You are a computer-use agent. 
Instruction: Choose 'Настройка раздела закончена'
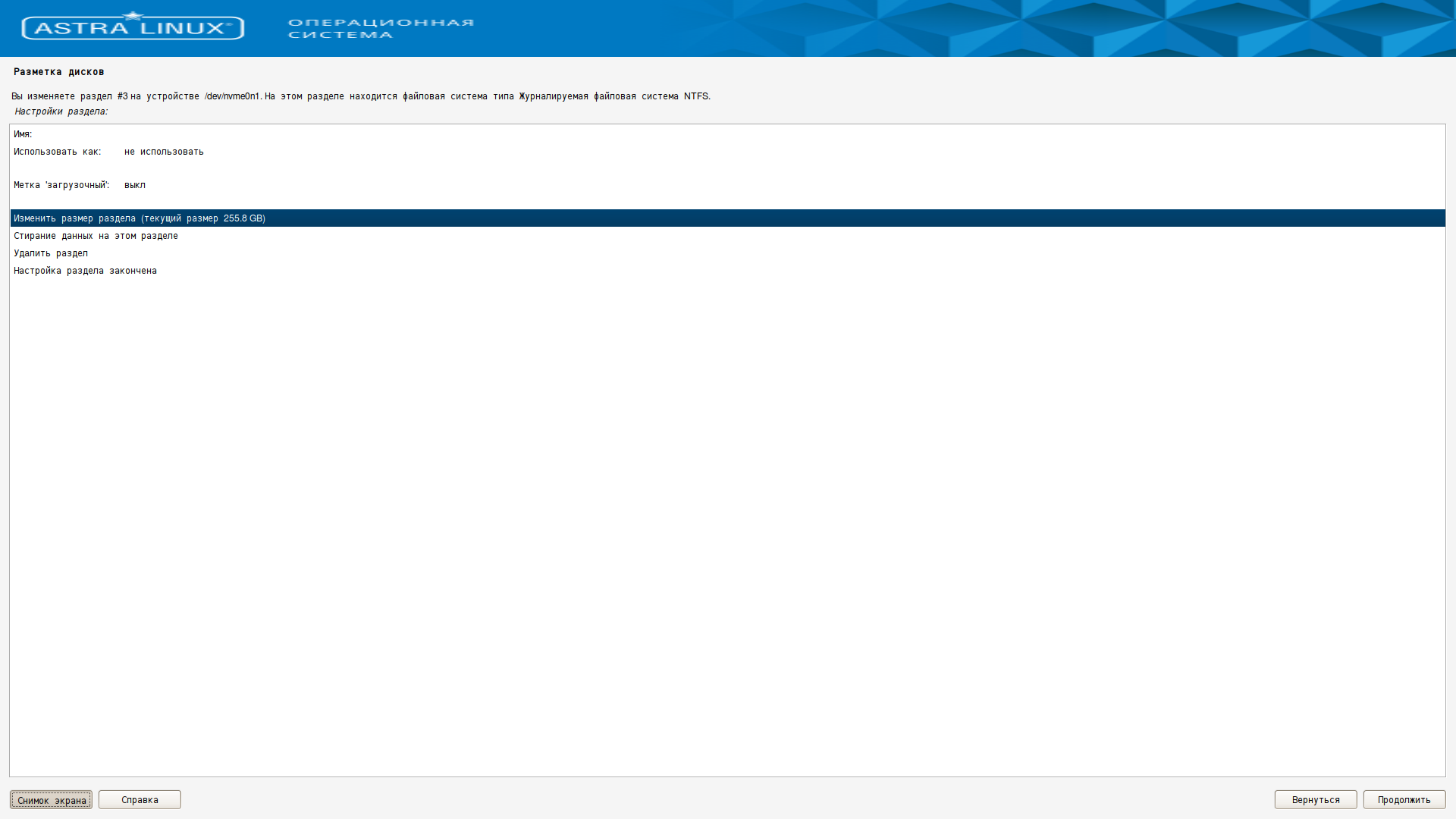pos(727,271)
